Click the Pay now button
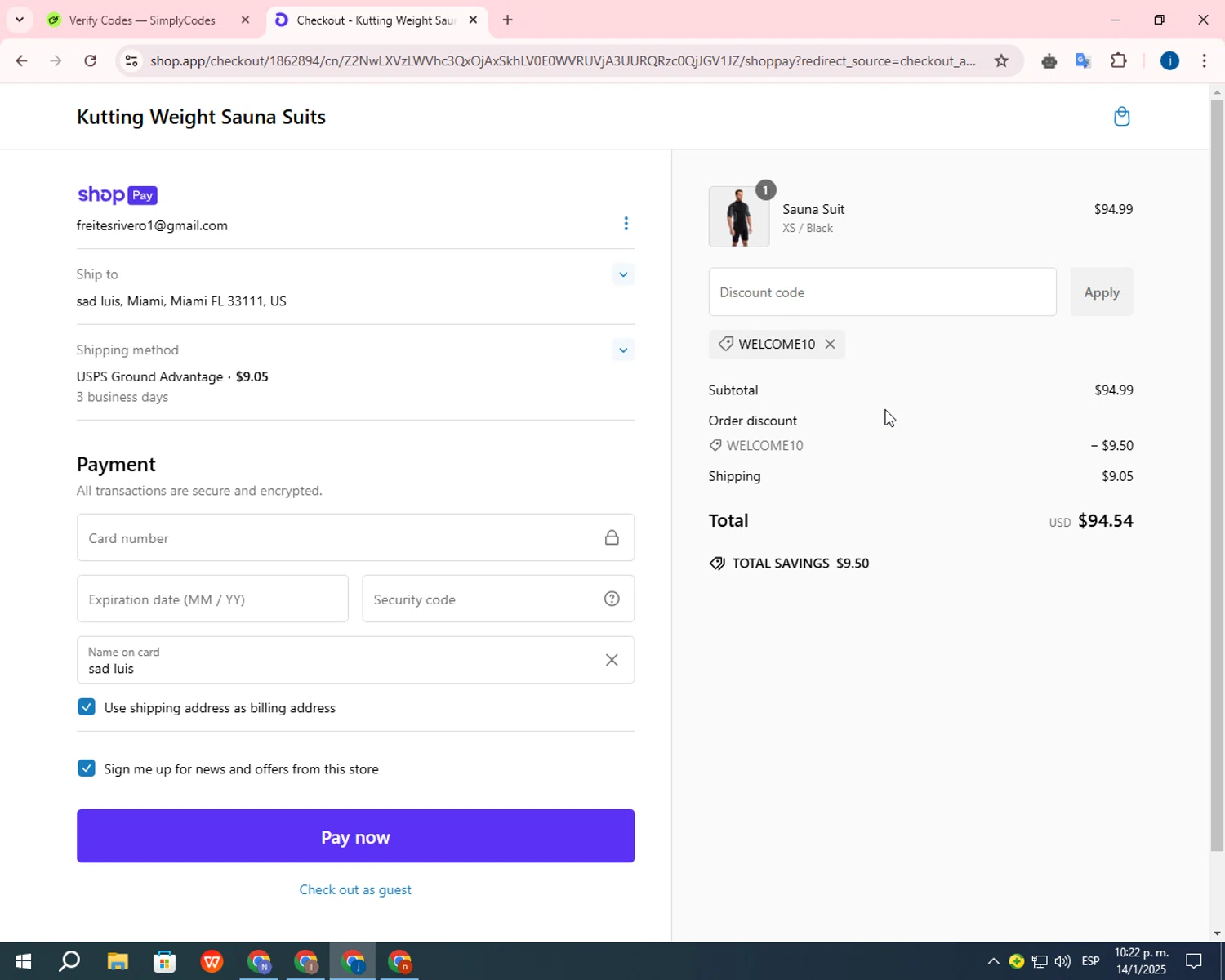 coord(355,836)
